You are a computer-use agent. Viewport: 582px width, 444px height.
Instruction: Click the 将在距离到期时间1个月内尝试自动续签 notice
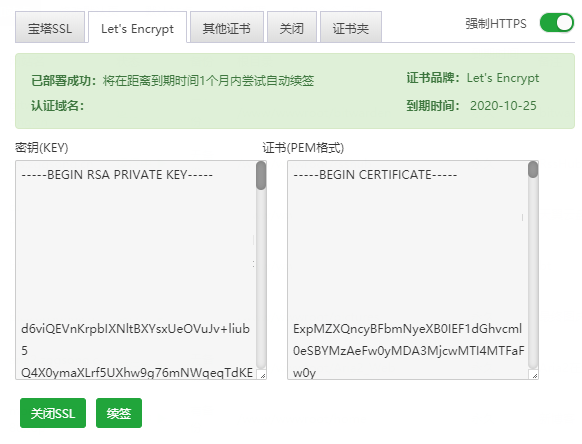pos(208,81)
